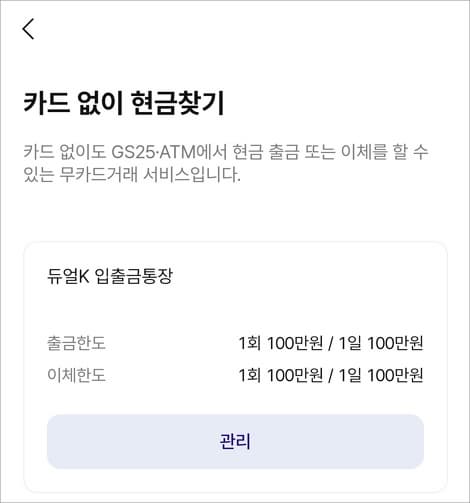Tap the empty area beside the account name
Image resolution: width=470 pixels, height=503 pixels.
298,276
